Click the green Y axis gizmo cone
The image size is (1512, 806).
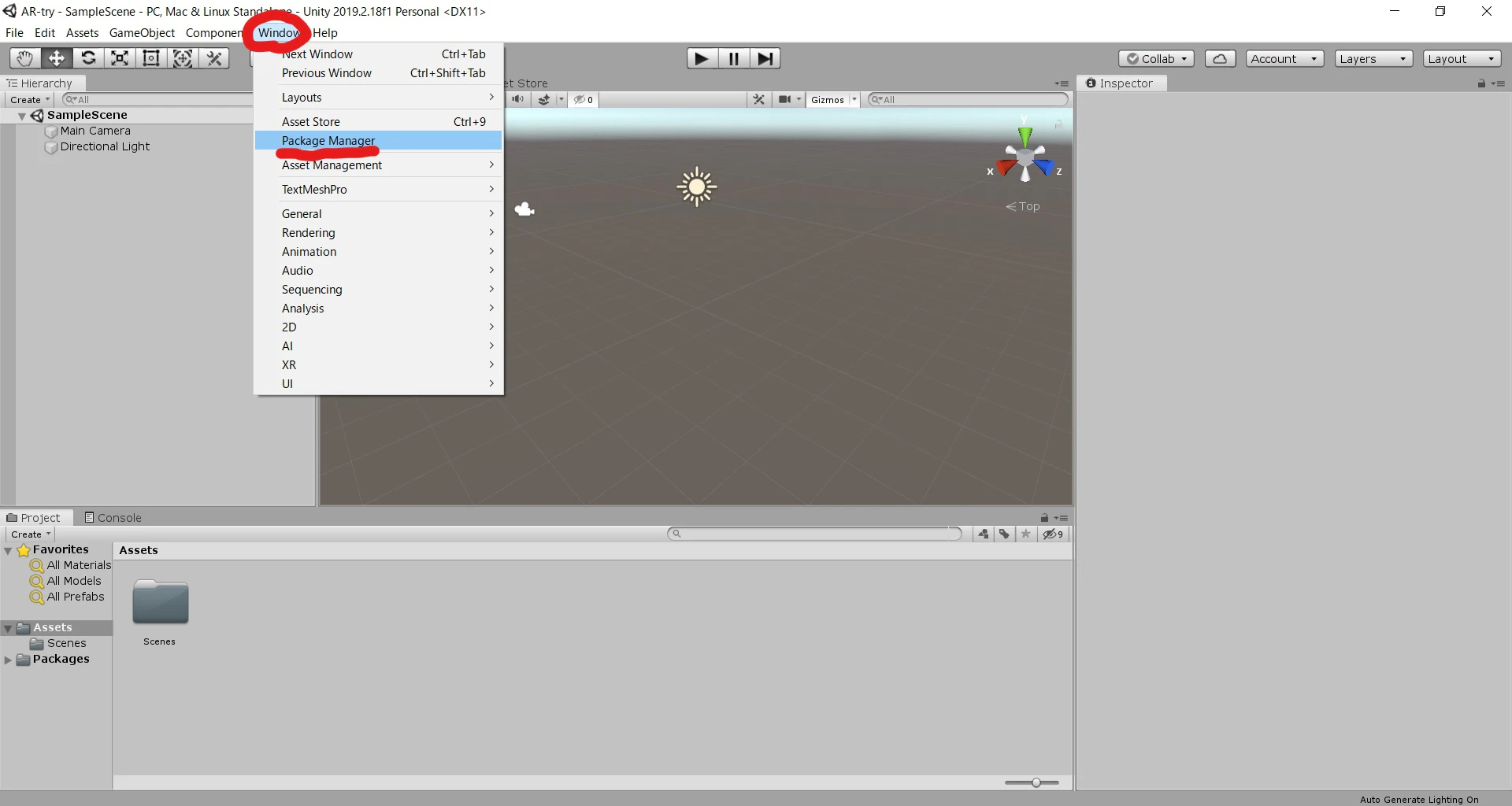1025,136
